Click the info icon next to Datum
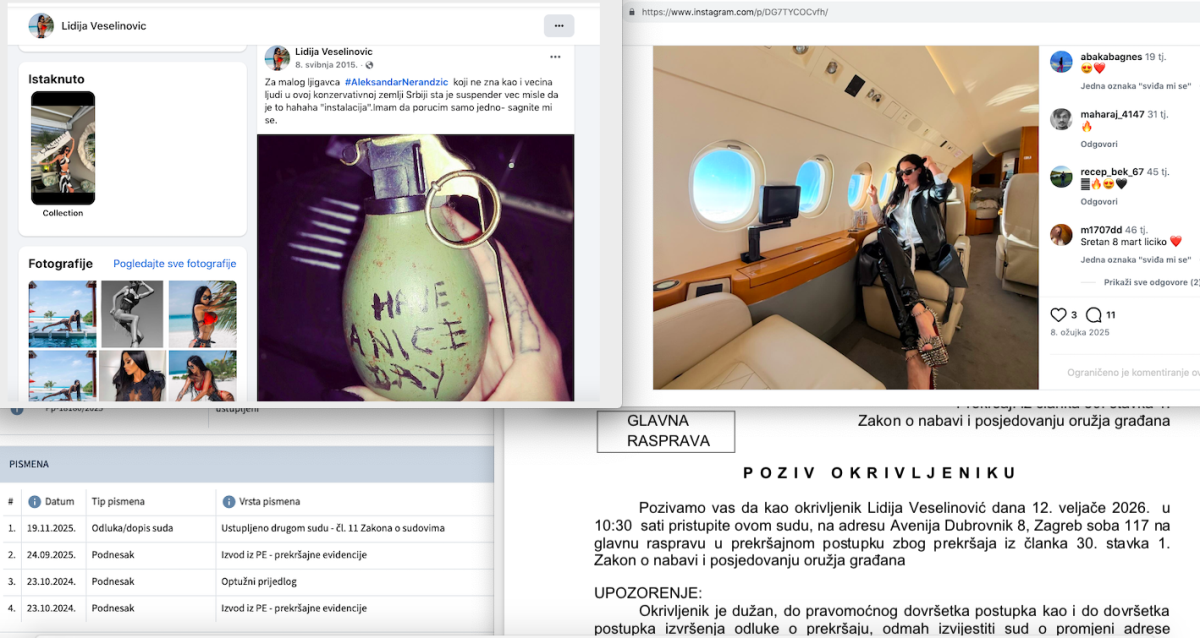 35,501
